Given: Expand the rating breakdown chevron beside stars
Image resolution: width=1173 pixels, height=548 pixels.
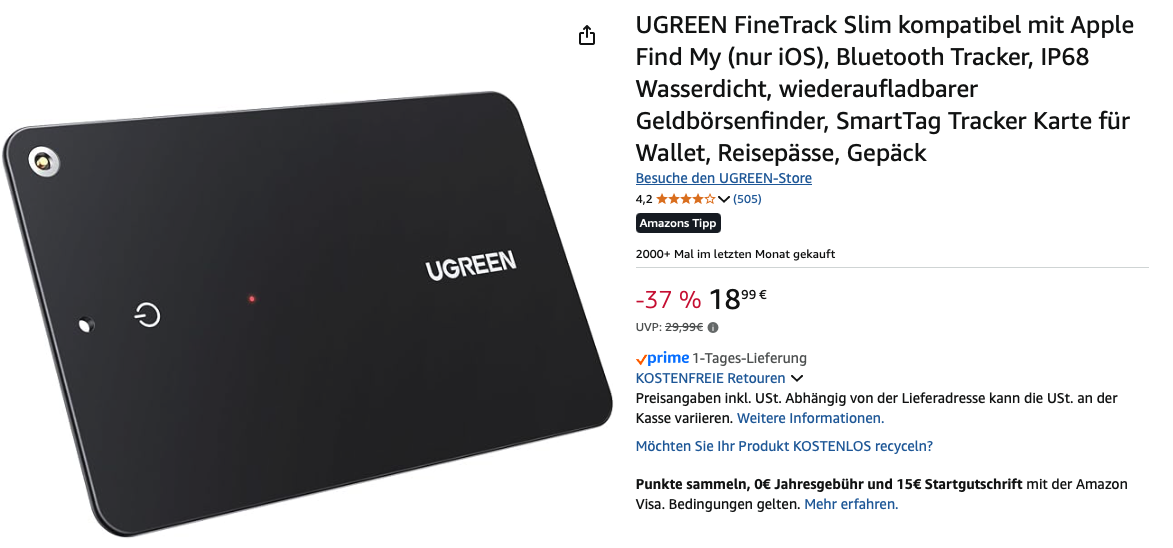Looking at the screenshot, I should (x=723, y=200).
